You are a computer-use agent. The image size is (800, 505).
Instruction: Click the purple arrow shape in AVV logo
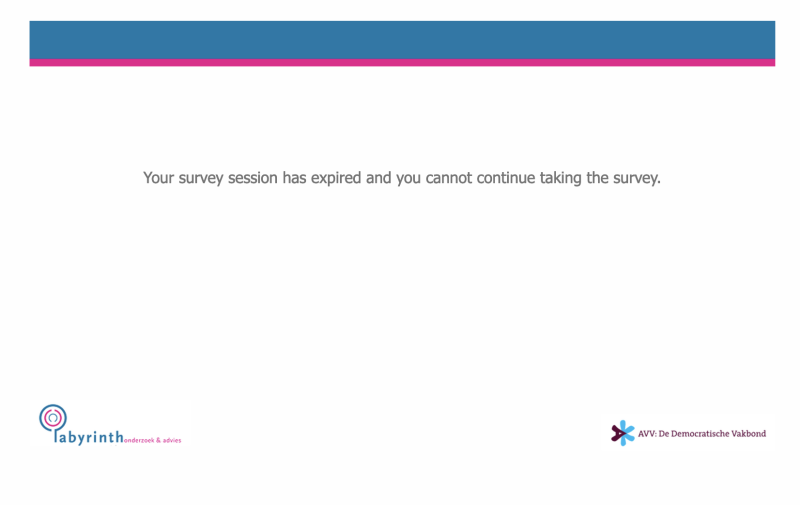617,433
